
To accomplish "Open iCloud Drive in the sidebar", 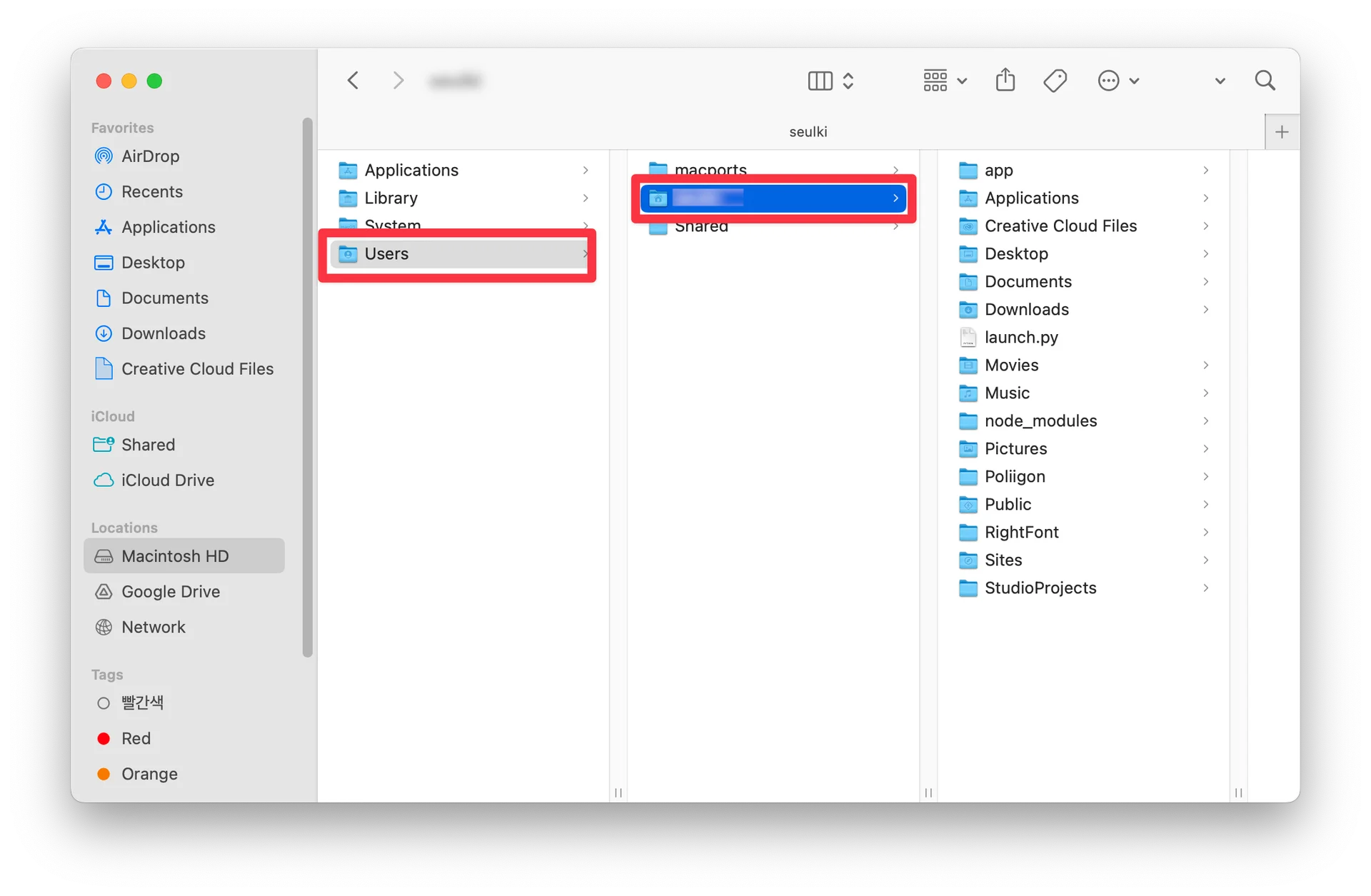I will pyautogui.click(x=167, y=480).
